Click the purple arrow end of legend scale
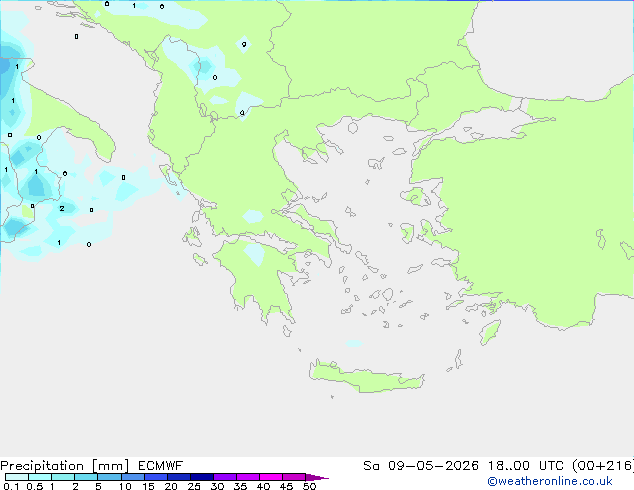The width and height of the screenshot is (634, 490). (317, 477)
